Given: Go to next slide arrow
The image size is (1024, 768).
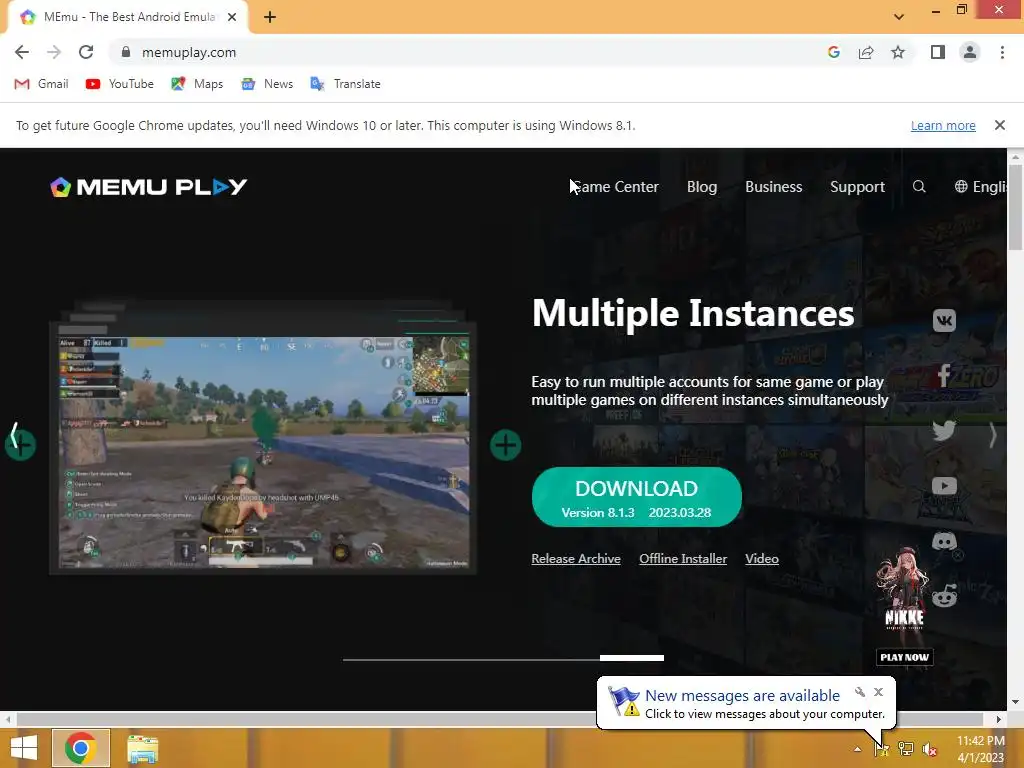Looking at the screenshot, I should [x=993, y=435].
